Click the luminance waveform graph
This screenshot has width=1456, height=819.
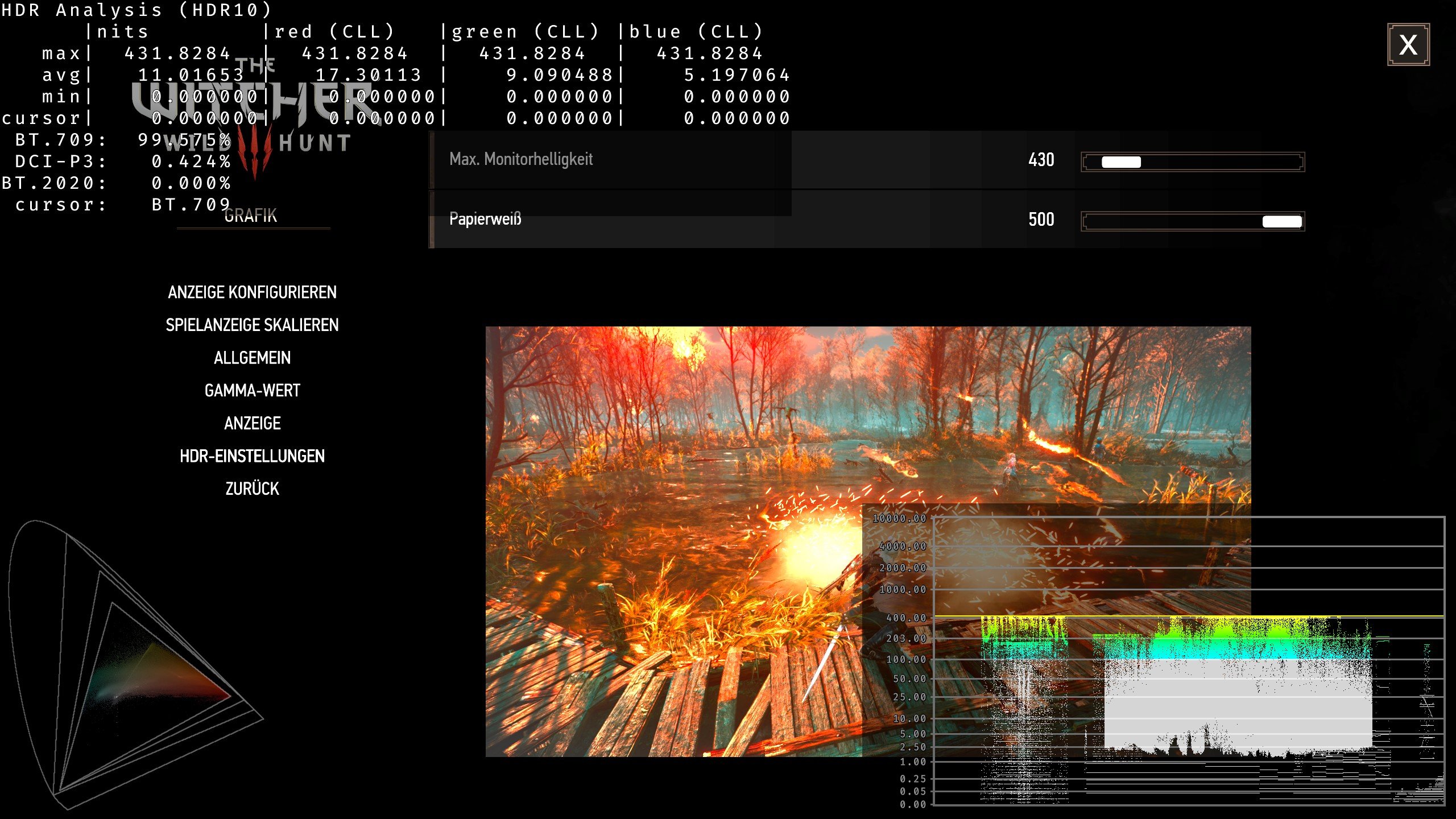(x=1189, y=661)
